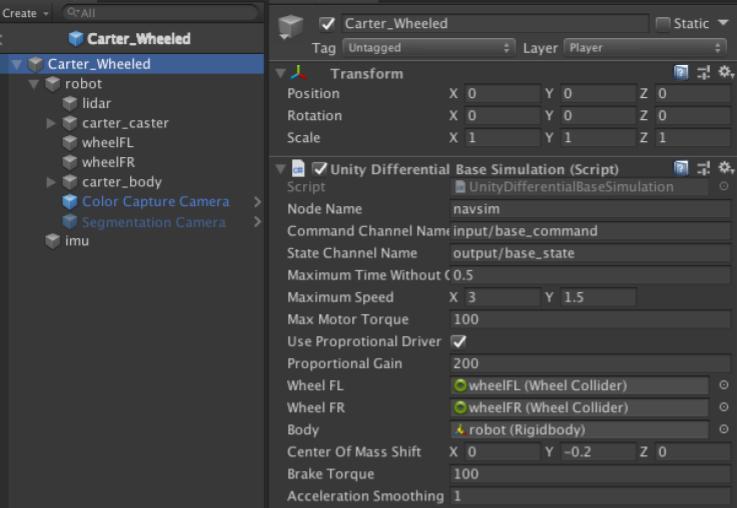The height and width of the screenshot is (508, 737).
Task: Click the hierarchy search box
Action: pos(158,13)
